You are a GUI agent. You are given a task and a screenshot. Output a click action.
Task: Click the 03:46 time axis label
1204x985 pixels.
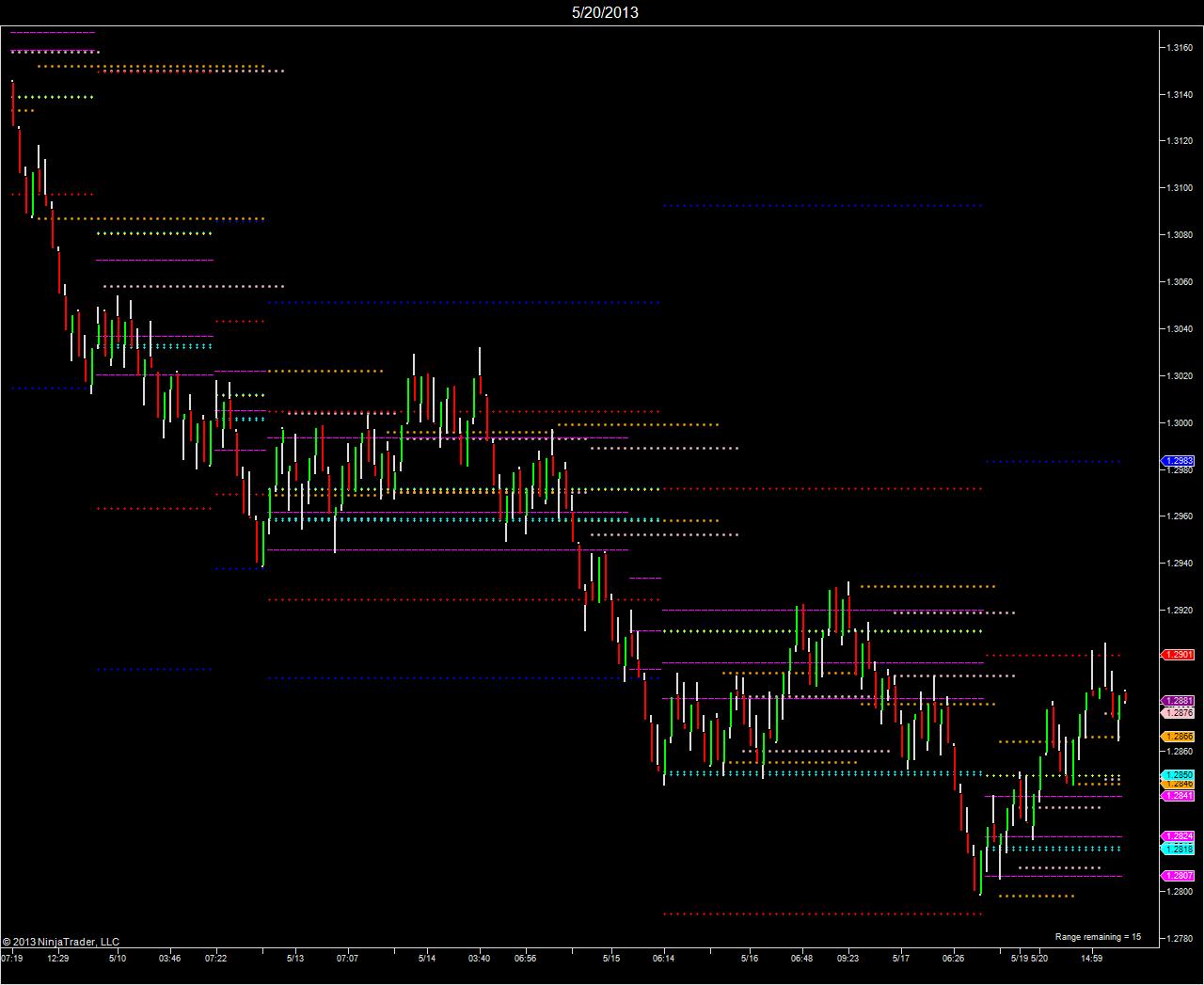pos(169,959)
